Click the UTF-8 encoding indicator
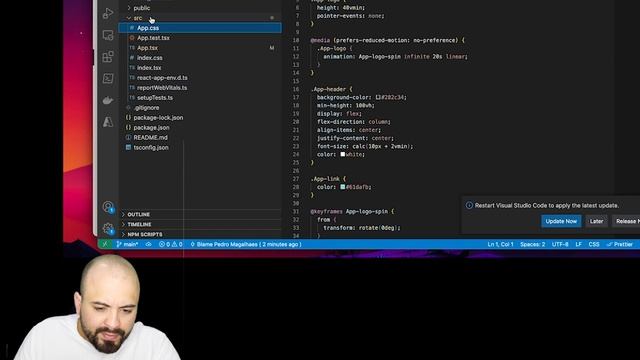 560,244
